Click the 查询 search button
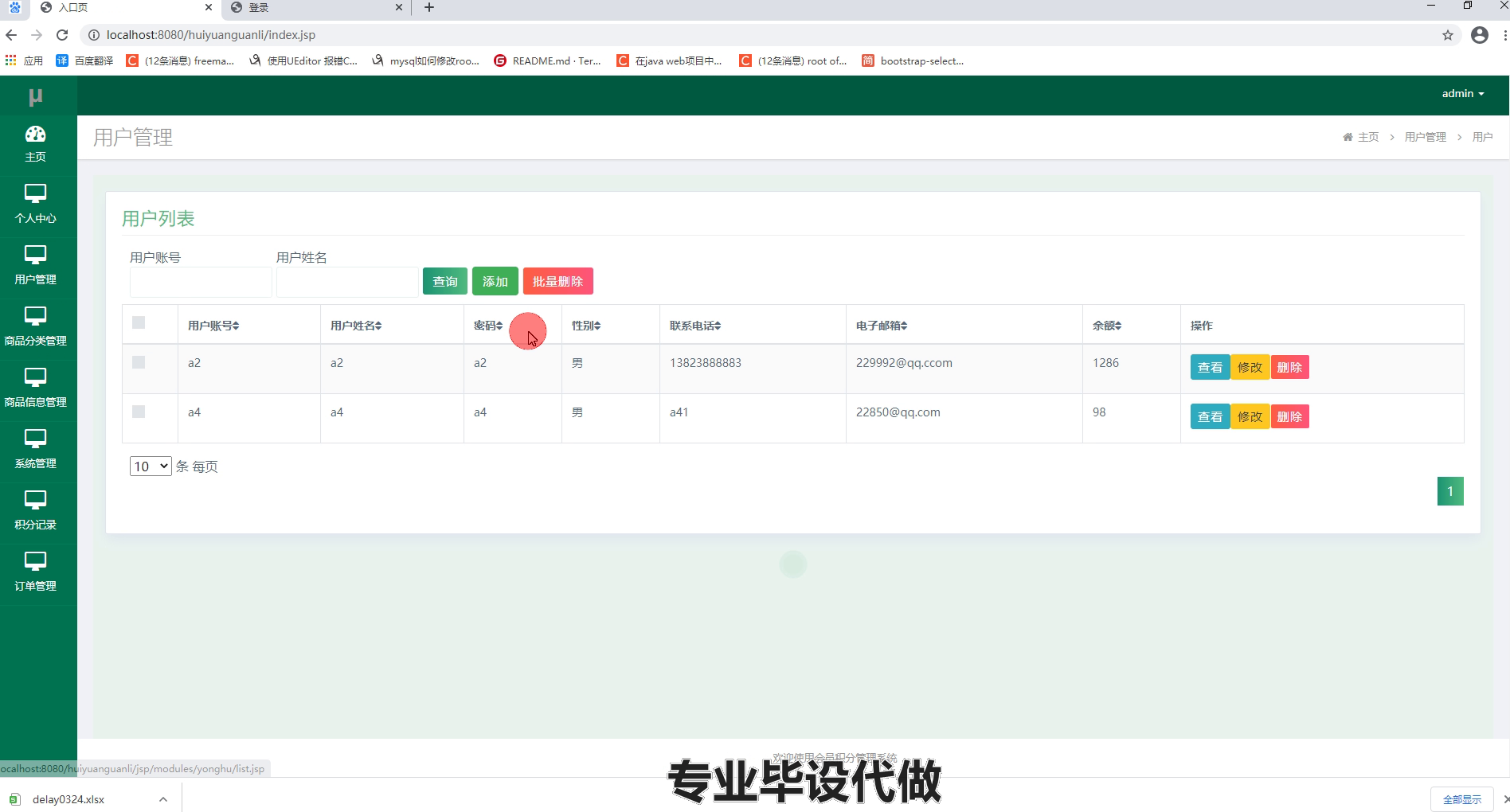 (445, 281)
